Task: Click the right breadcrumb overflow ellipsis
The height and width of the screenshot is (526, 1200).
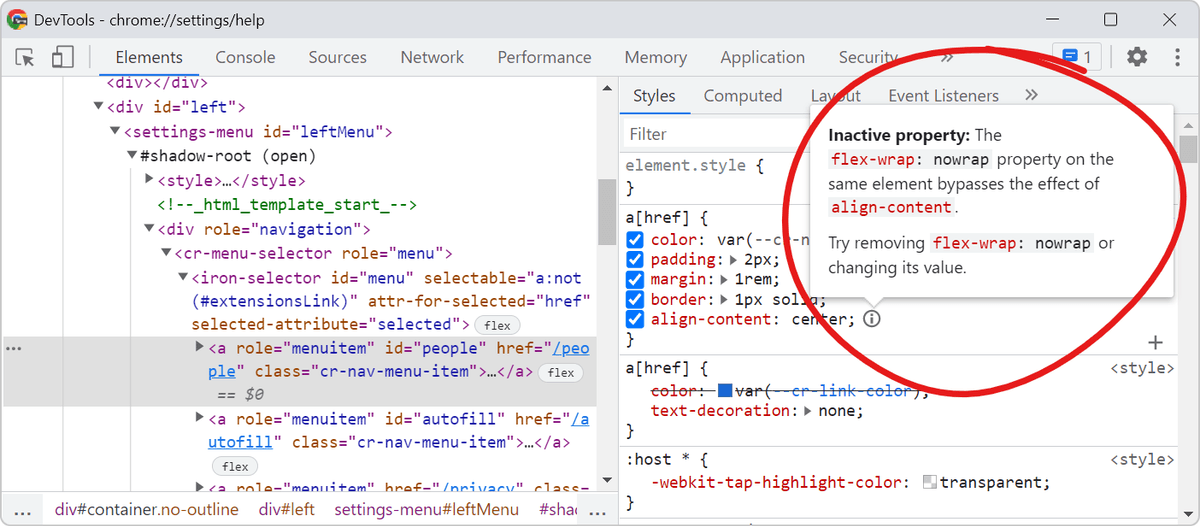Action: pos(597,510)
